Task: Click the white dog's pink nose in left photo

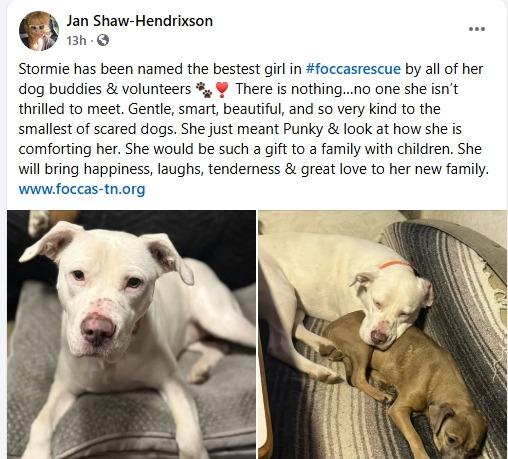Action: (x=98, y=330)
